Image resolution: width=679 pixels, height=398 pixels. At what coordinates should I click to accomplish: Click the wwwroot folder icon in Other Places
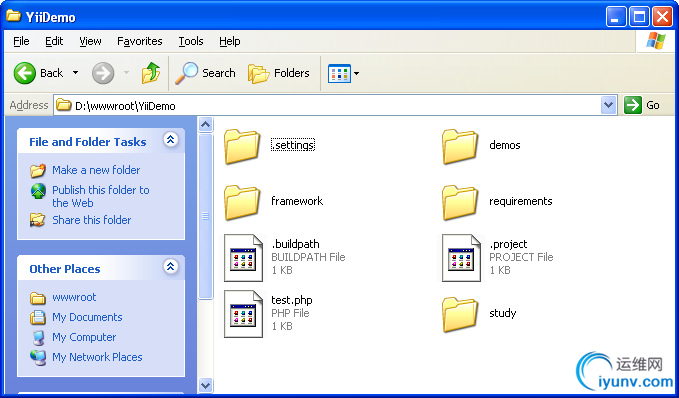38,298
